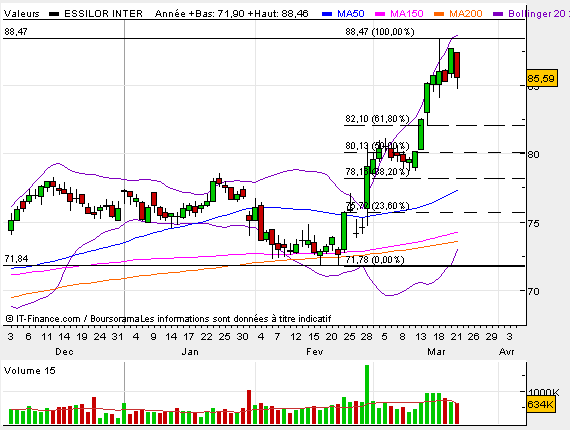The width and height of the screenshot is (570, 430).
Task: Click the magenta MA150 legend swatch
Action: click(x=380, y=14)
